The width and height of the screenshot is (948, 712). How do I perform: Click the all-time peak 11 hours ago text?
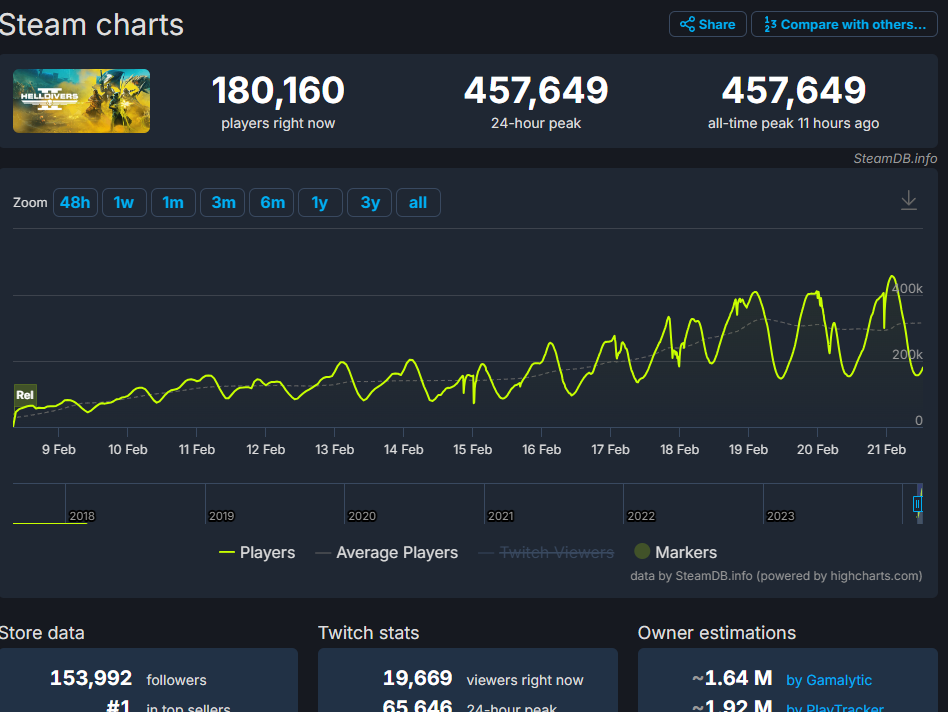793,123
